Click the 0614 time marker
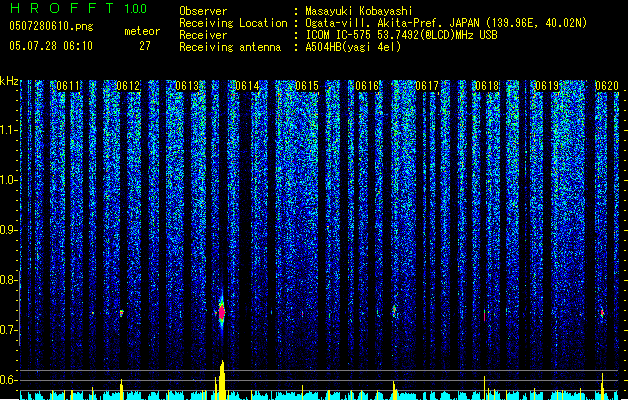Image resolution: width=629 pixels, height=400 pixels. click(247, 86)
